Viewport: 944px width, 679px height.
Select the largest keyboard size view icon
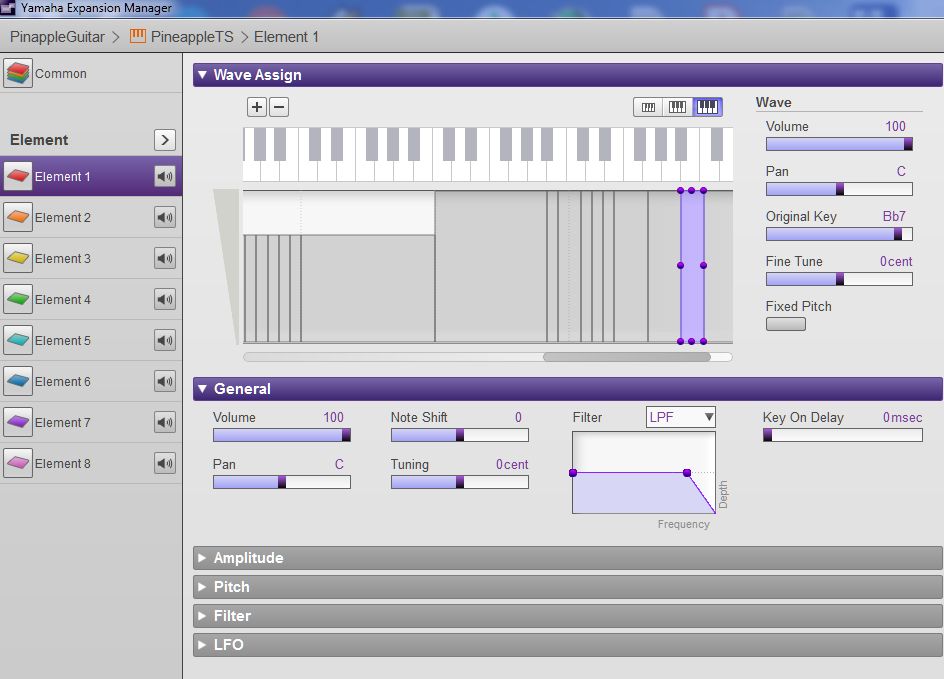707,107
